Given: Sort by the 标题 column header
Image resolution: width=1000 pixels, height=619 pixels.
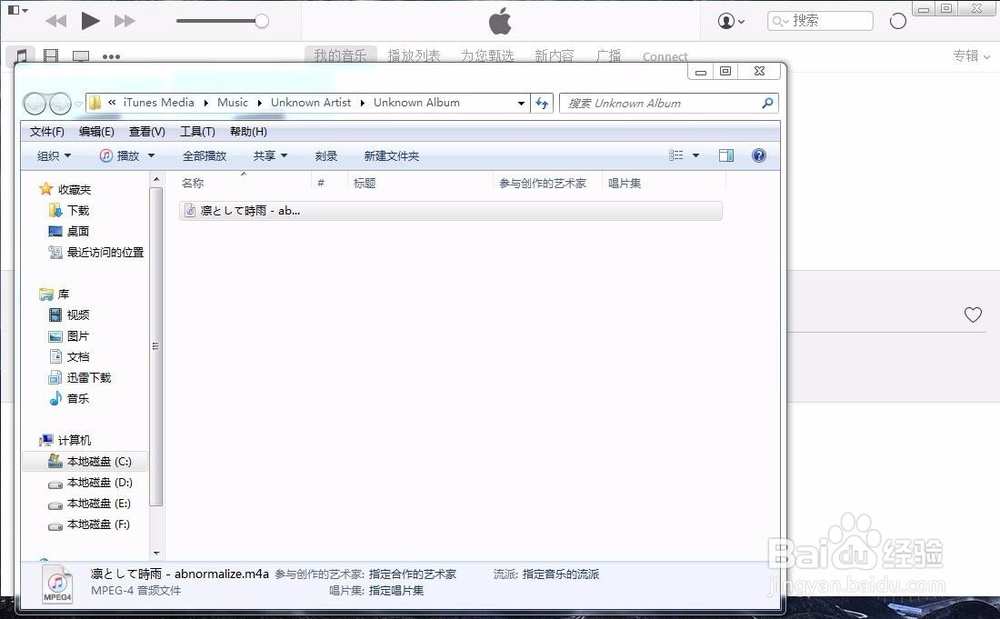Looking at the screenshot, I should pyautogui.click(x=364, y=184).
